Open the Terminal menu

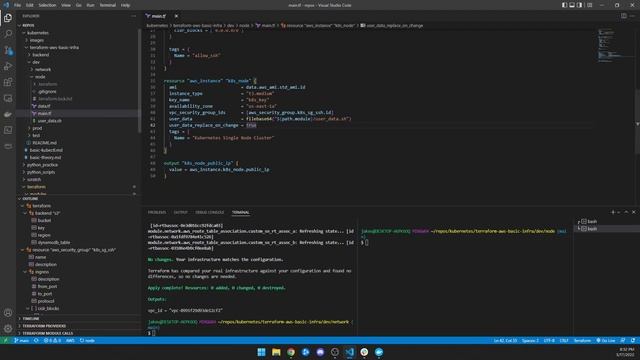click(x=107, y=5)
